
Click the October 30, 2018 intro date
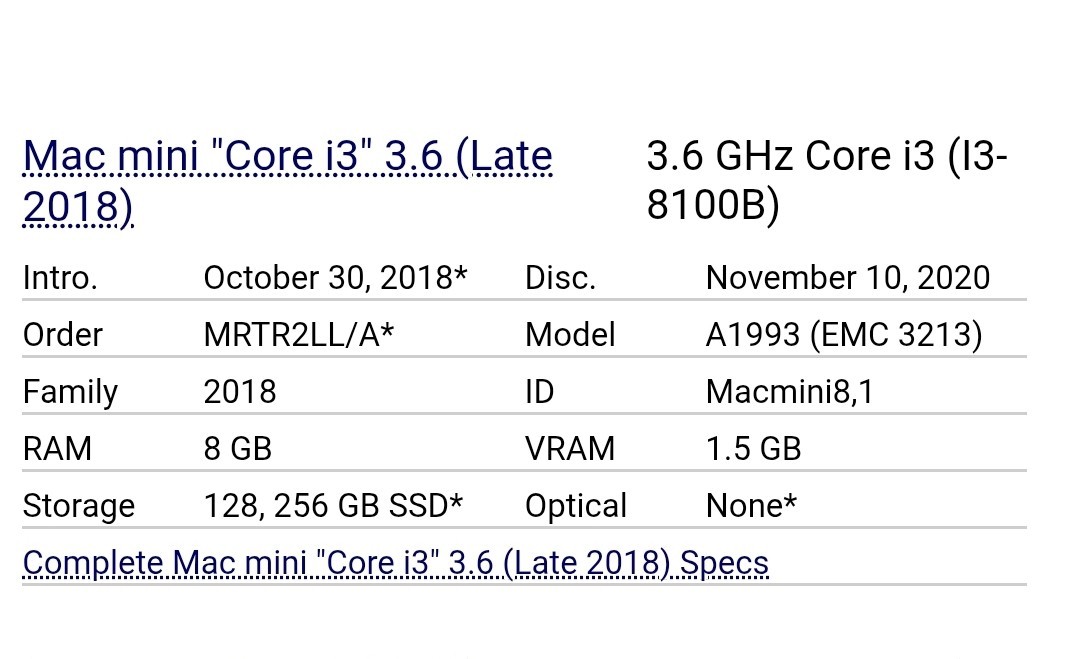pyautogui.click(x=335, y=278)
